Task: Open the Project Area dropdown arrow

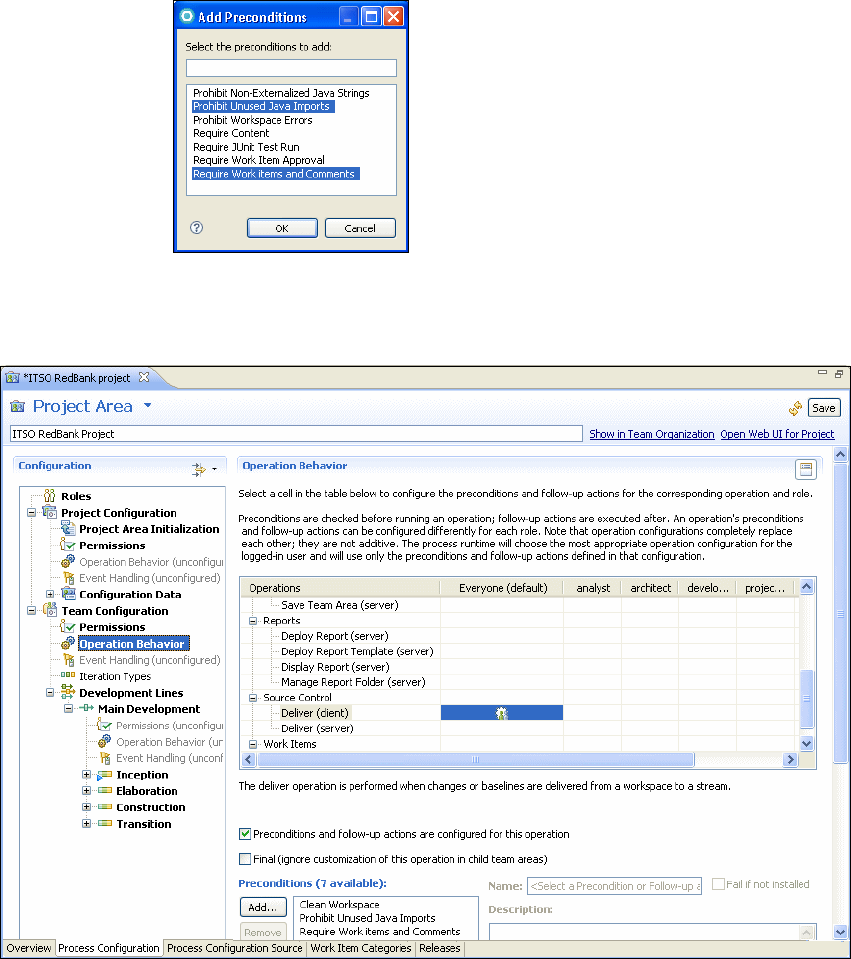Action: click(x=147, y=405)
